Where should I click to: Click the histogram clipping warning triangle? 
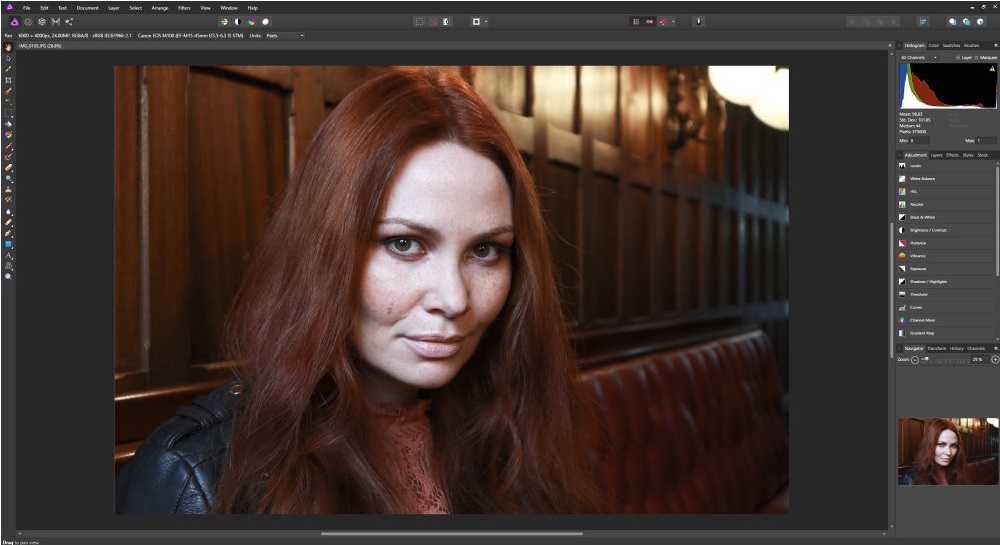point(992,69)
